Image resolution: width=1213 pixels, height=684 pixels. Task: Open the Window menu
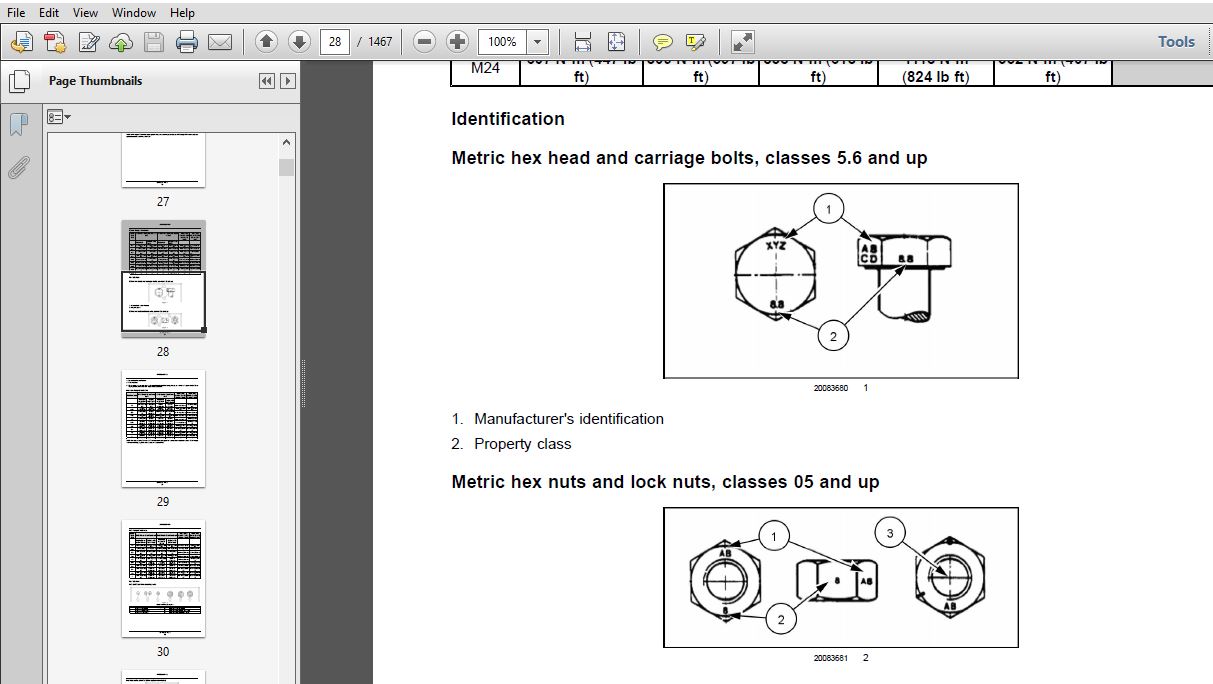tap(134, 13)
